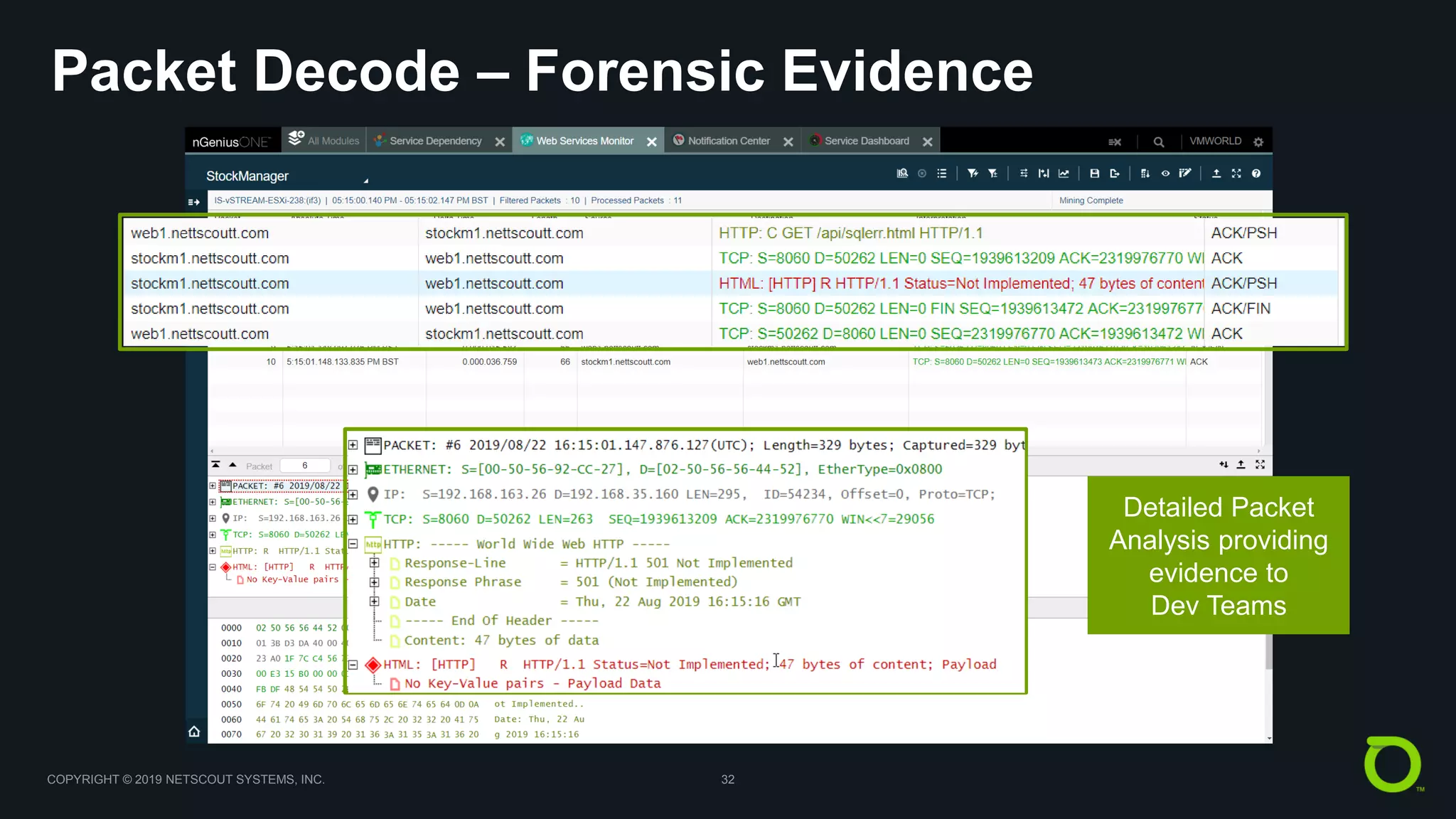This screenshot has height=819, width=1456.
Task: Click the 'Mining Complete' status text
Action: (1091, 200)
